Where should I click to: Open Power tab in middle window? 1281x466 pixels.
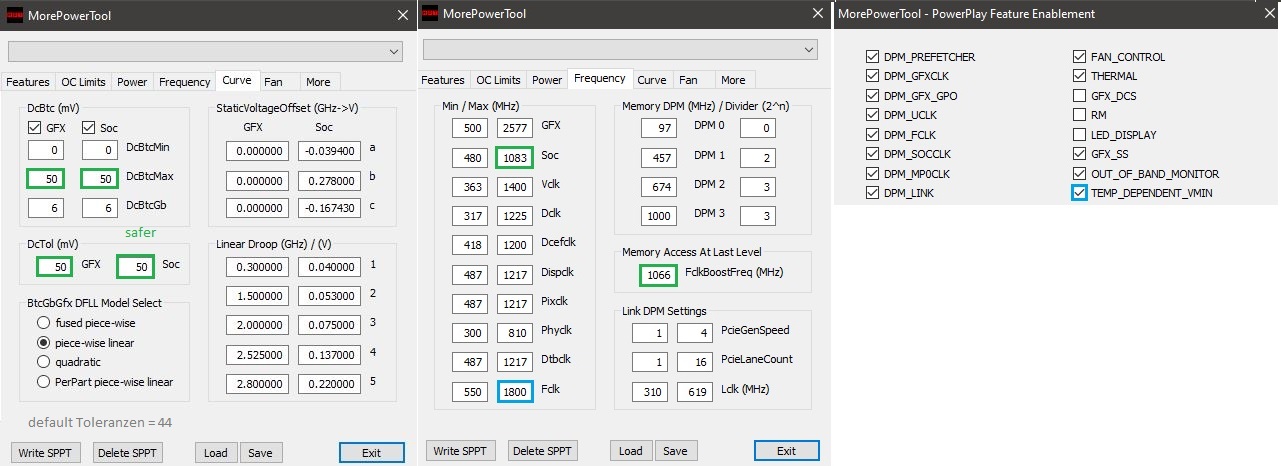547,80
